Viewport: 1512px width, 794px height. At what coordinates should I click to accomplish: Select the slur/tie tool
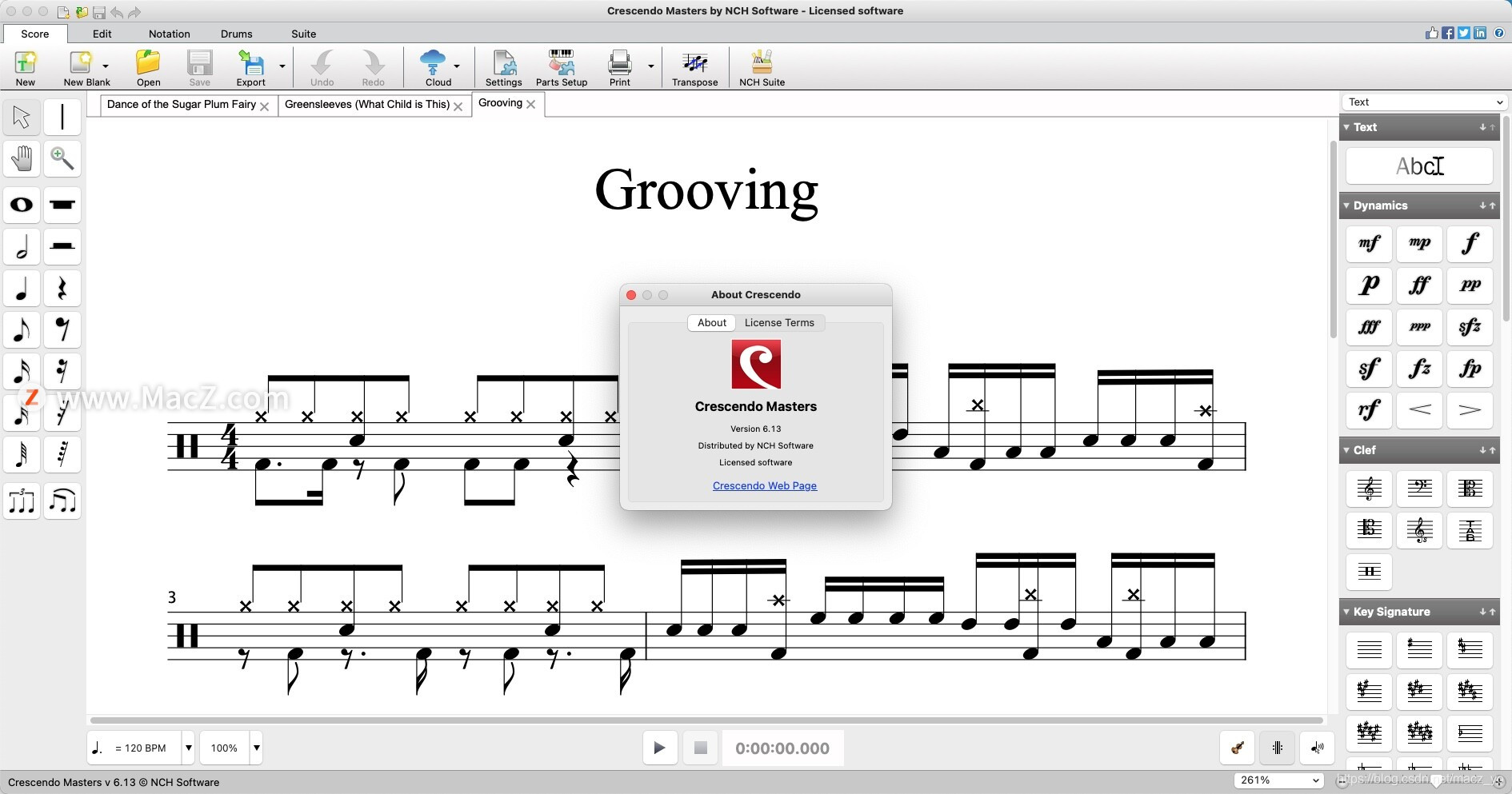click(x=62, y=502)
